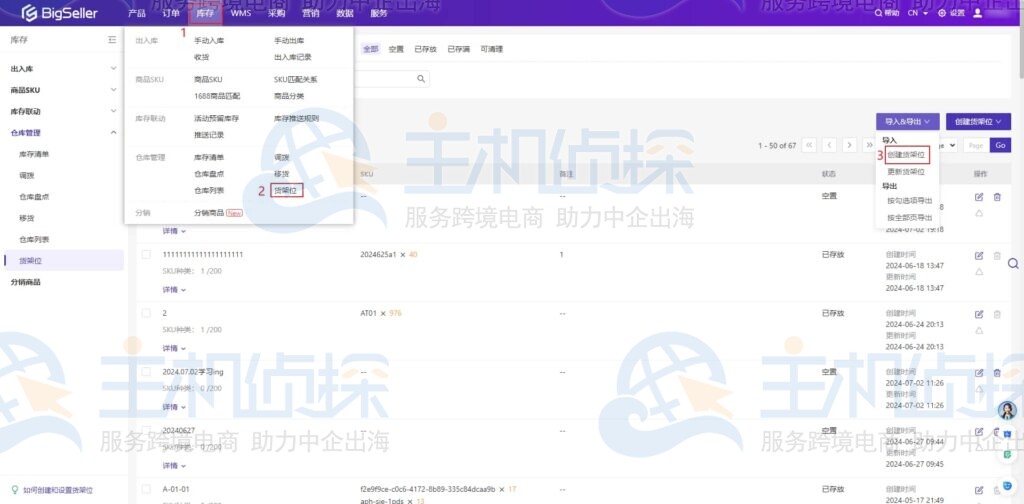Collapse the 库存 sidebar with the fold icon

pyautogui.click(x=112, y=40)
